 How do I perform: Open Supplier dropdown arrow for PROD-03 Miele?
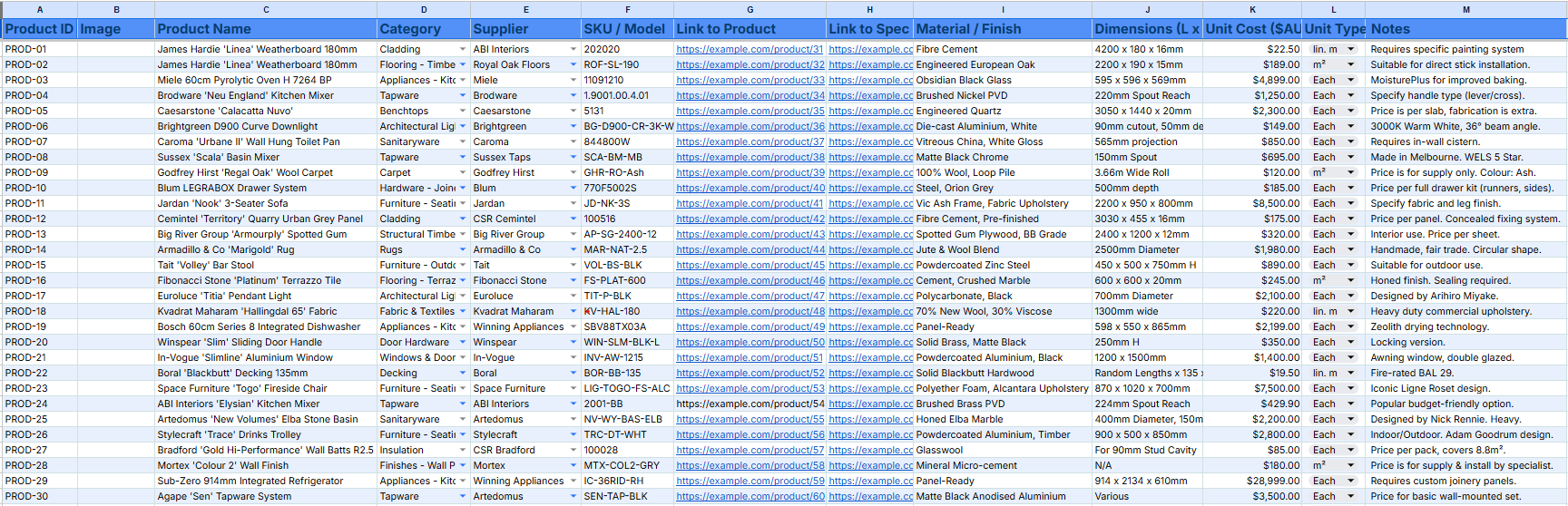pyautogui.click(x=573, y=81)
